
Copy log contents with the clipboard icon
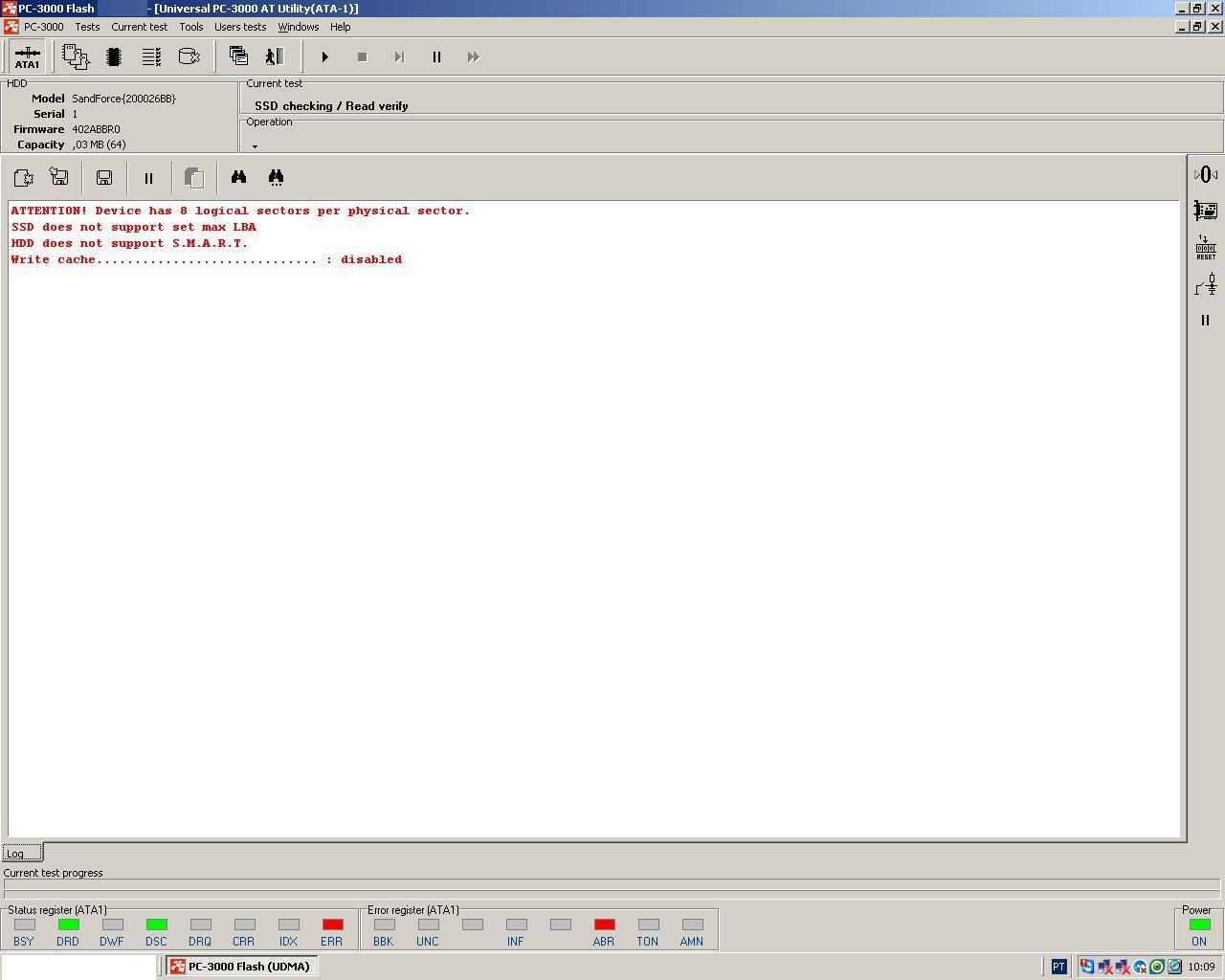(x=193, y=178)
